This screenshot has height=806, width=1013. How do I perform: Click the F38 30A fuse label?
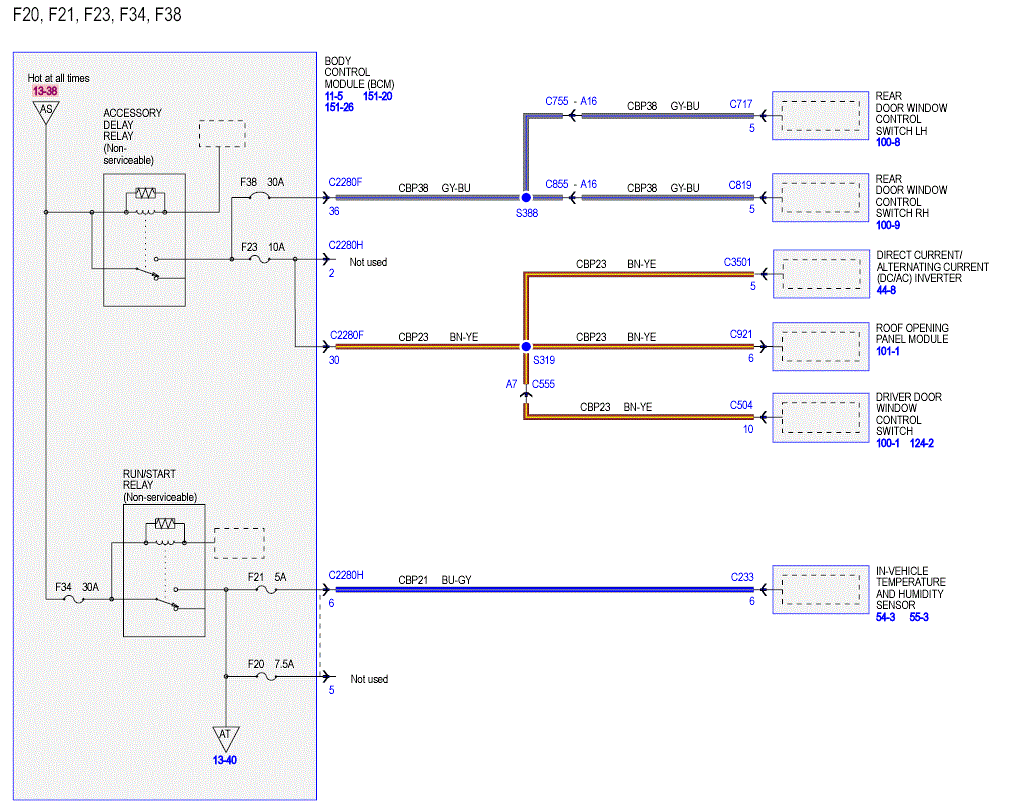pos(262,182)
